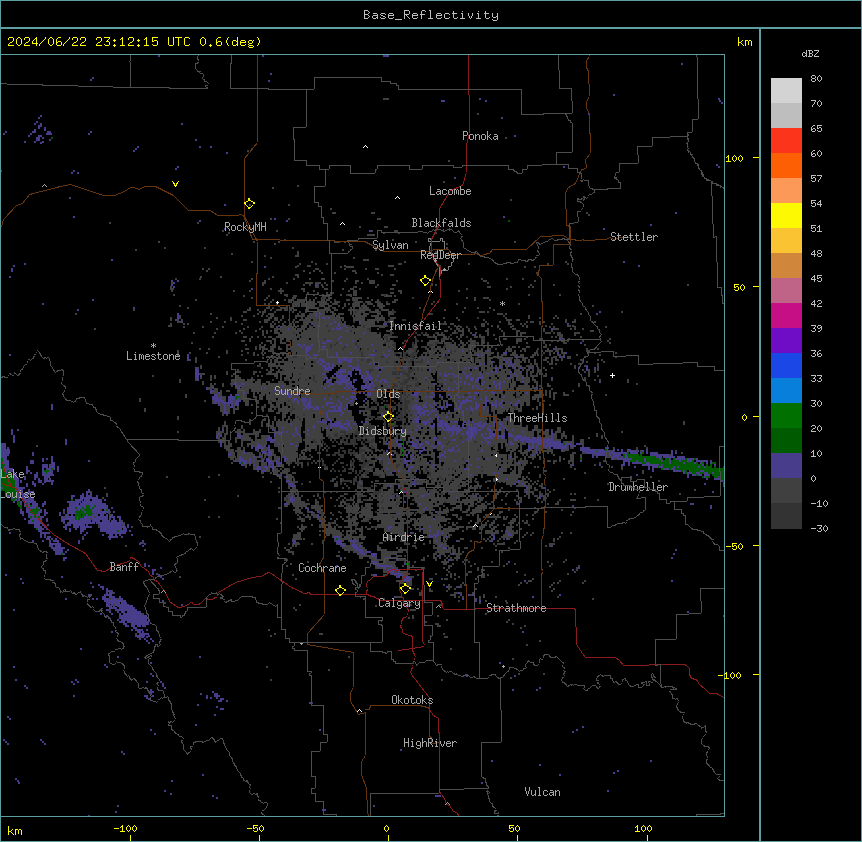Click the yellow diamond marker above RockyMH
Image resolution: width=862 pixels, height=842 pixels.
(250, 204)
